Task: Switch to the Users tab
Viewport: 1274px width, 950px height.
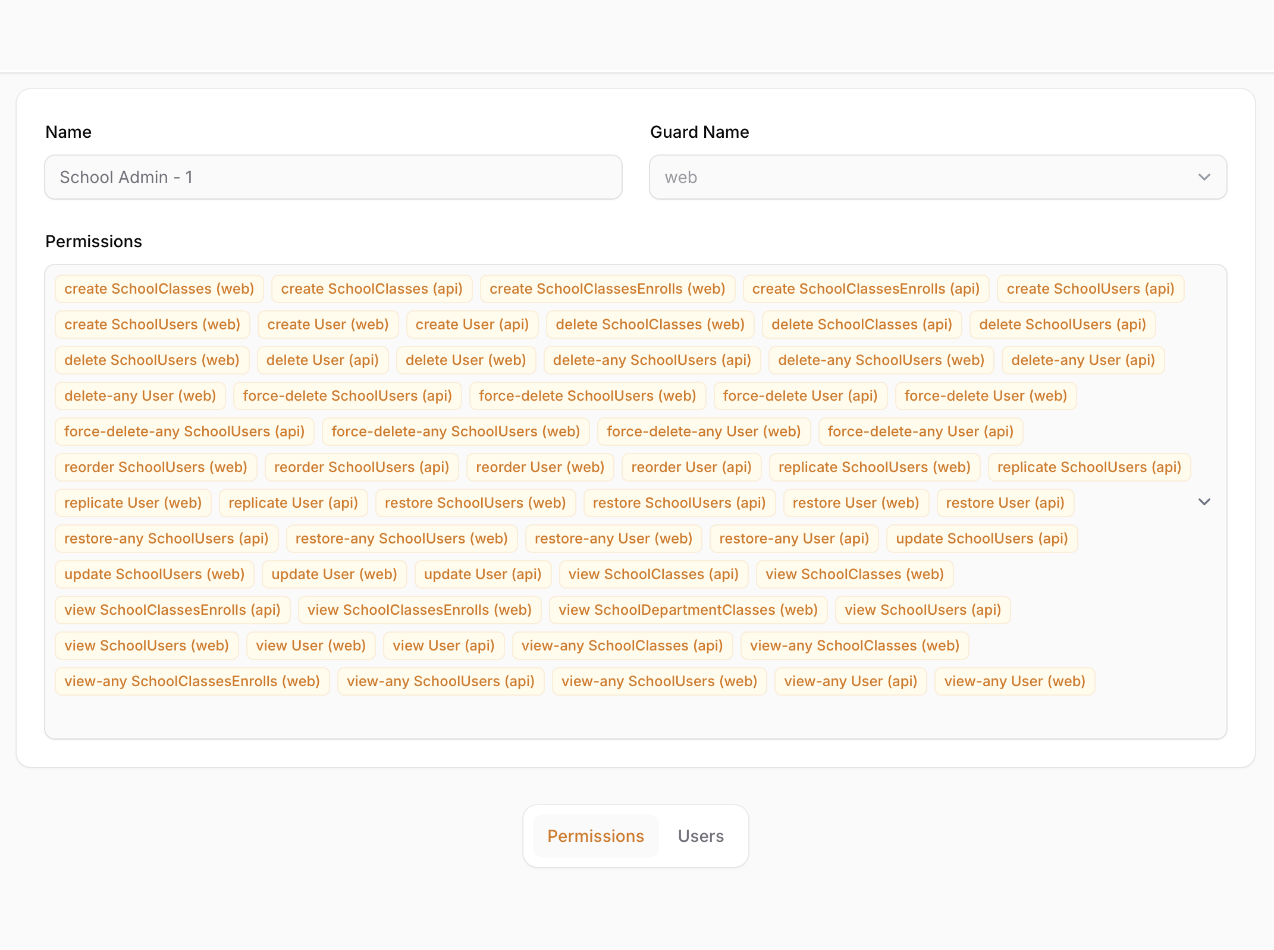Action: [x=700, y=836]
